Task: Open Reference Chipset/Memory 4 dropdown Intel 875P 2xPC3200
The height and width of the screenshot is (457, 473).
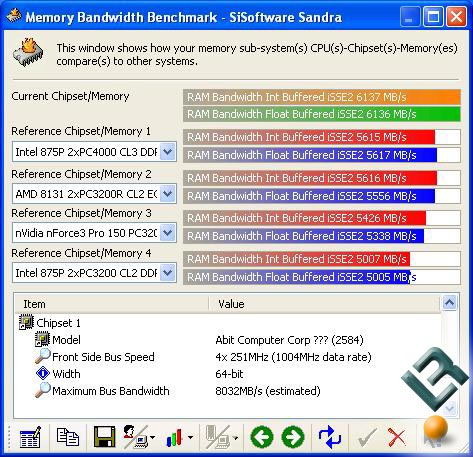Action: [x=94, y=273]
